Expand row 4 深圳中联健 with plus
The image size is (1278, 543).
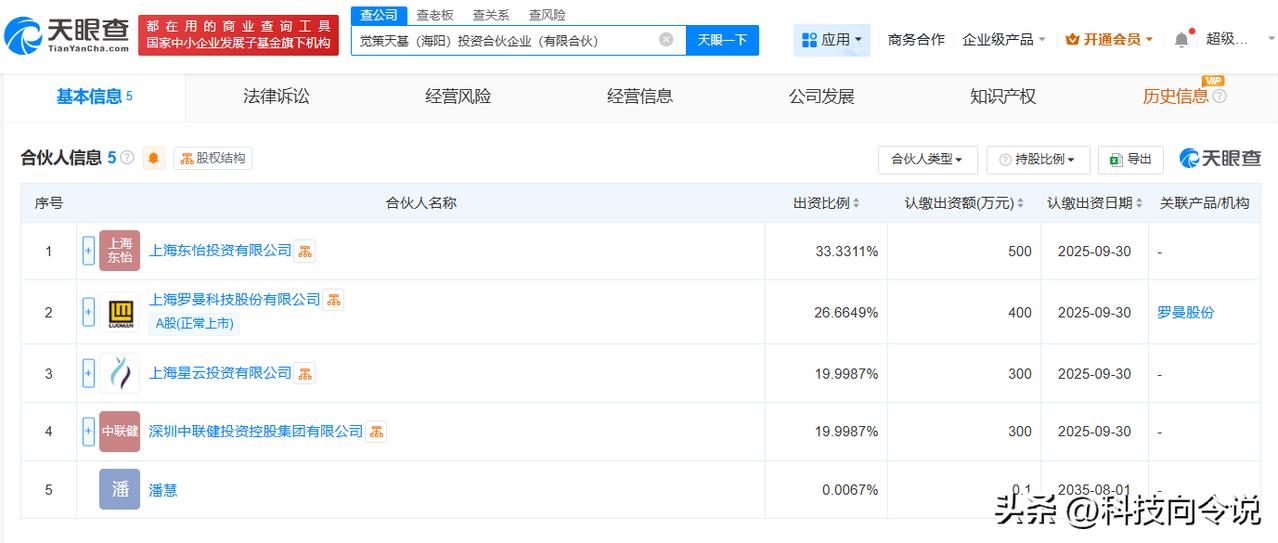point(88,432)
